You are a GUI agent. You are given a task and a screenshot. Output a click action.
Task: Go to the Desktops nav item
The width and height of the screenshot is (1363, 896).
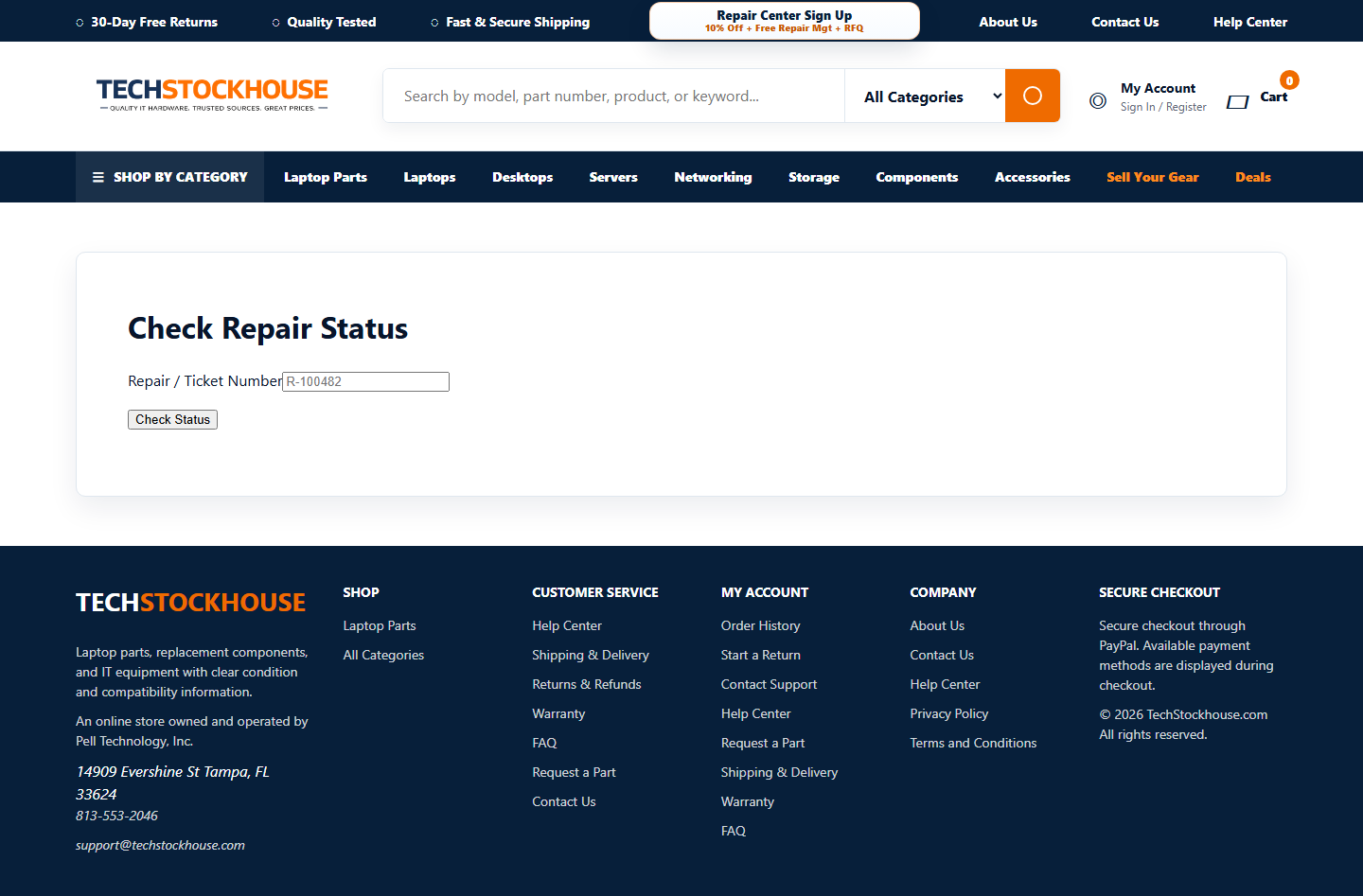(x=522, y=177)
